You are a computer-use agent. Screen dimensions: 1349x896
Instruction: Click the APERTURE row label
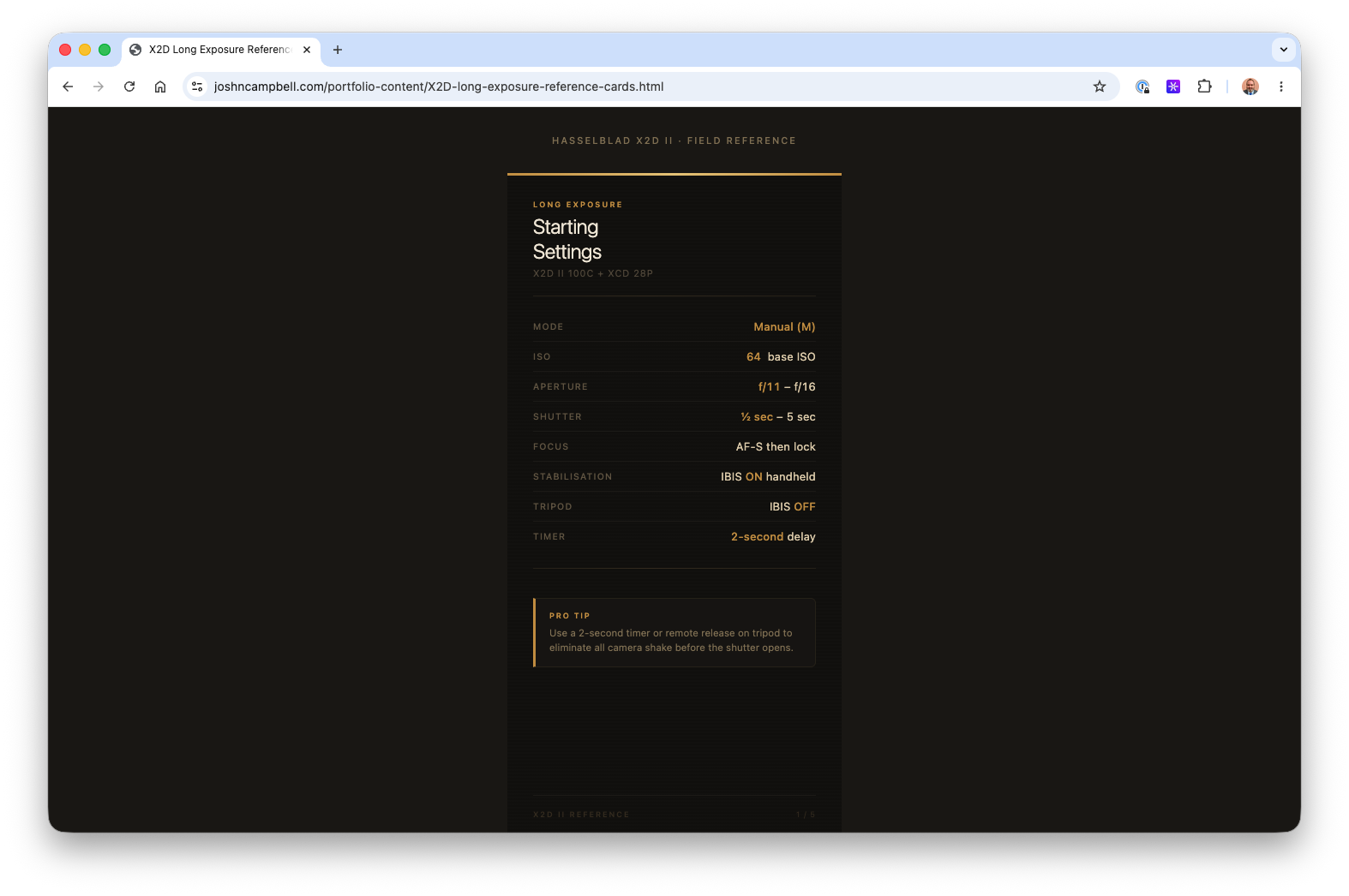561,387
